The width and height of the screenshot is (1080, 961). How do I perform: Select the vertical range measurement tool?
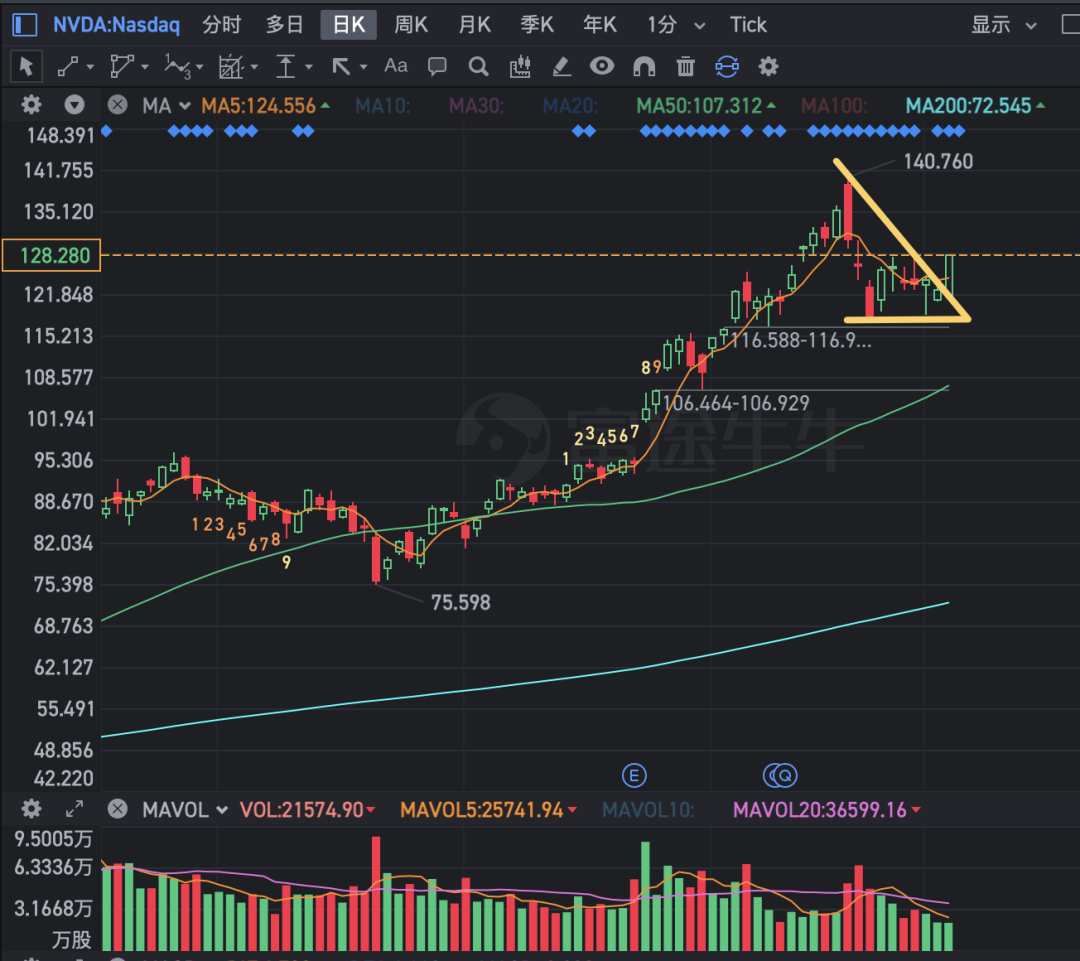[285, 67]
